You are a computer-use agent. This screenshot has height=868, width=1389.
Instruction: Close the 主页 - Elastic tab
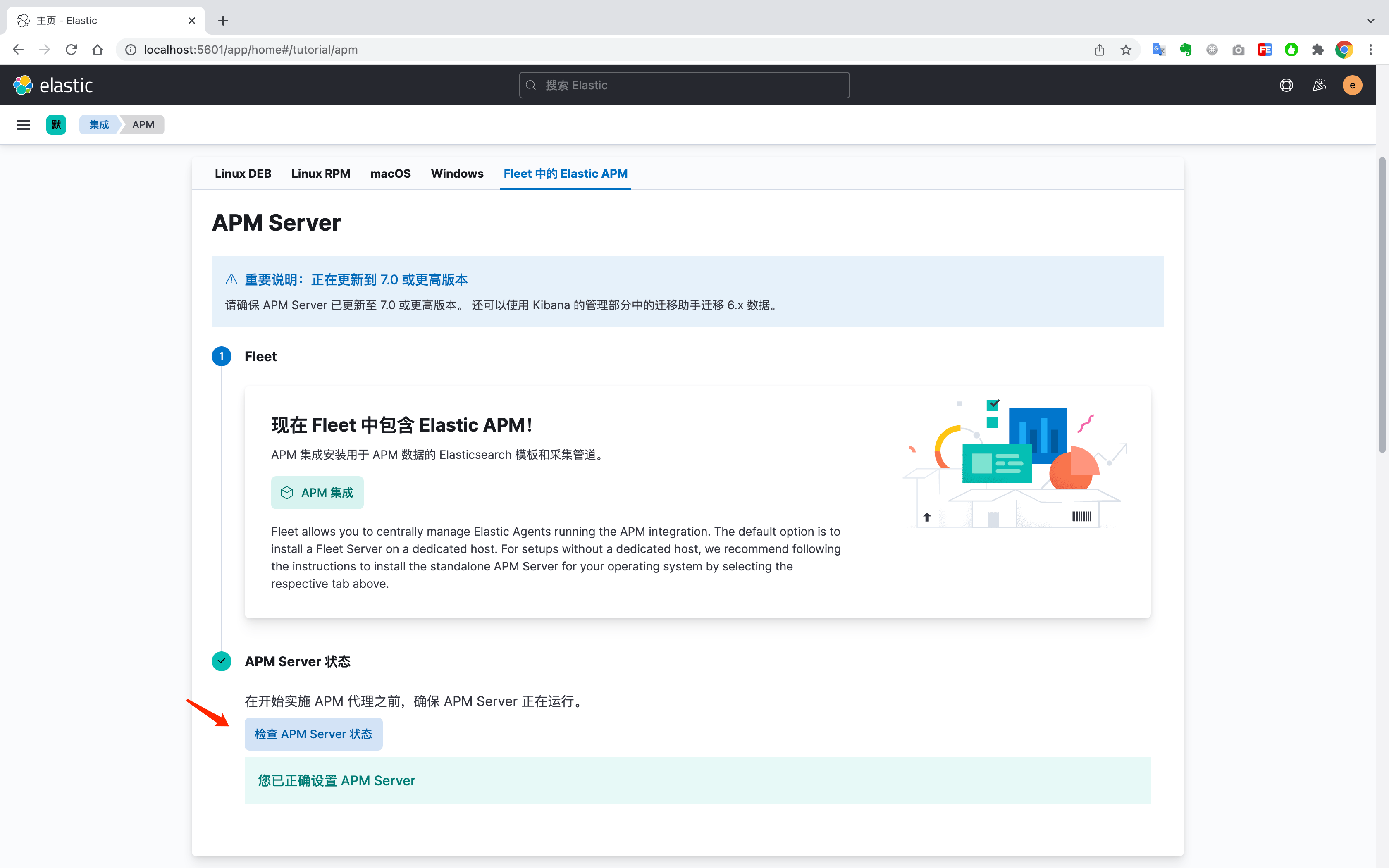tap(192, 21)
